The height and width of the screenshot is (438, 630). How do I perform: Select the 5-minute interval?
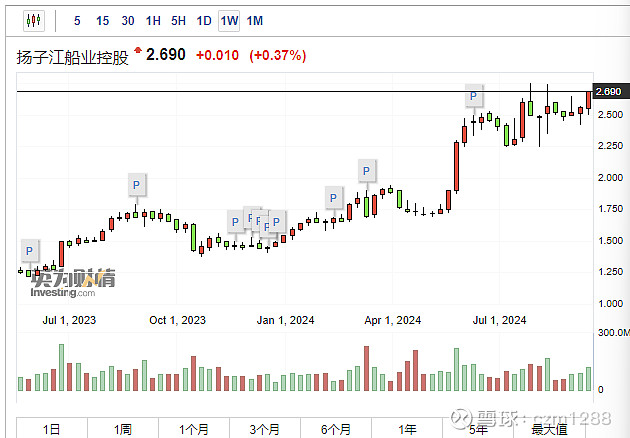pos(77,20)
